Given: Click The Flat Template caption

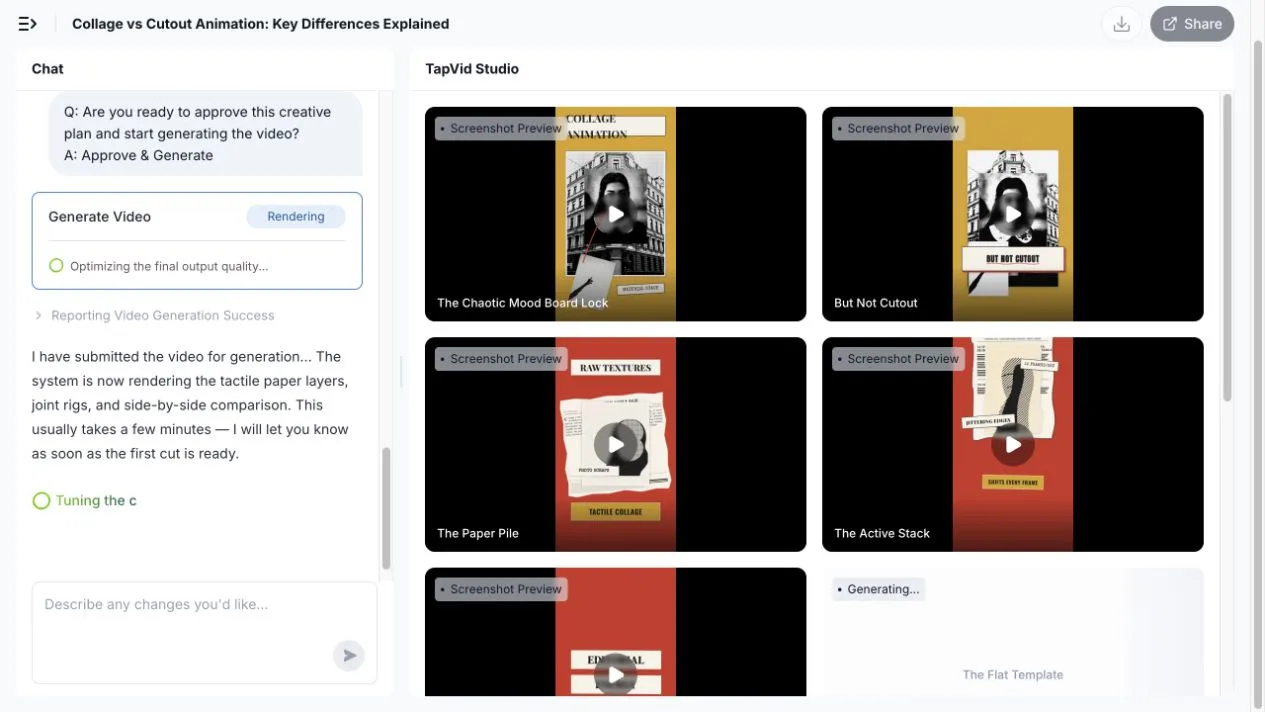Looking at the screenshot, I should 1013,675.
